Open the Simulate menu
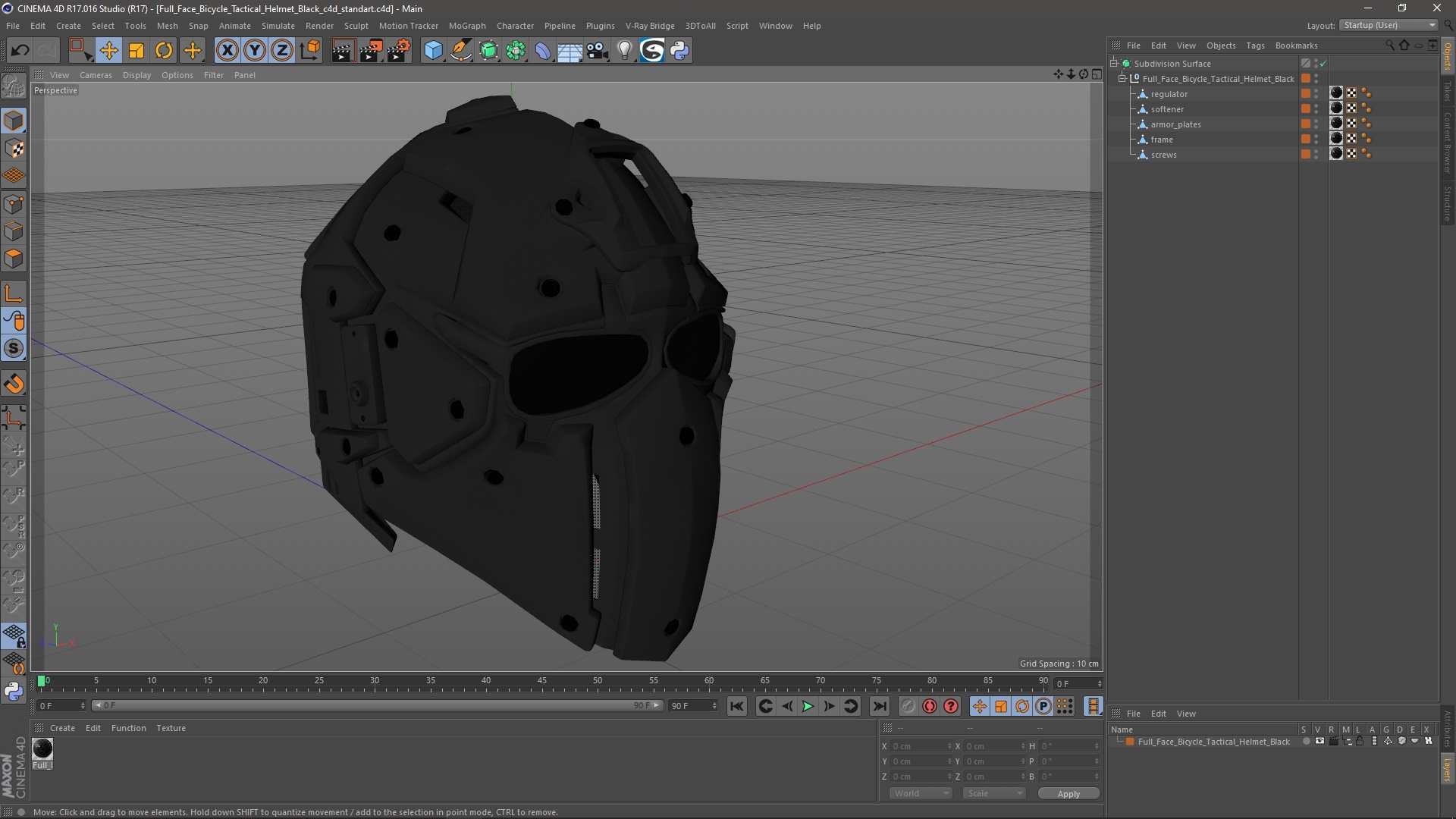The image size is (1456, 819). pyautogui.click(x=278, y=26)
